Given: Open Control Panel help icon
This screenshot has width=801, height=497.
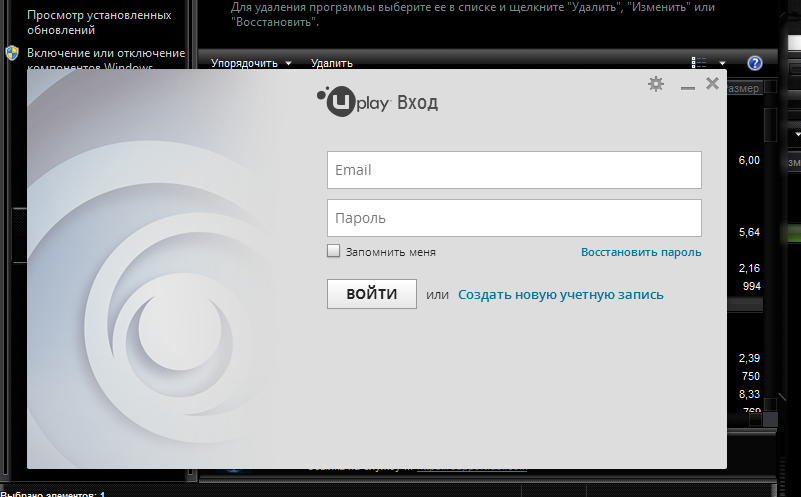Looking at the screenshot, I should click(x=755, y=63).
